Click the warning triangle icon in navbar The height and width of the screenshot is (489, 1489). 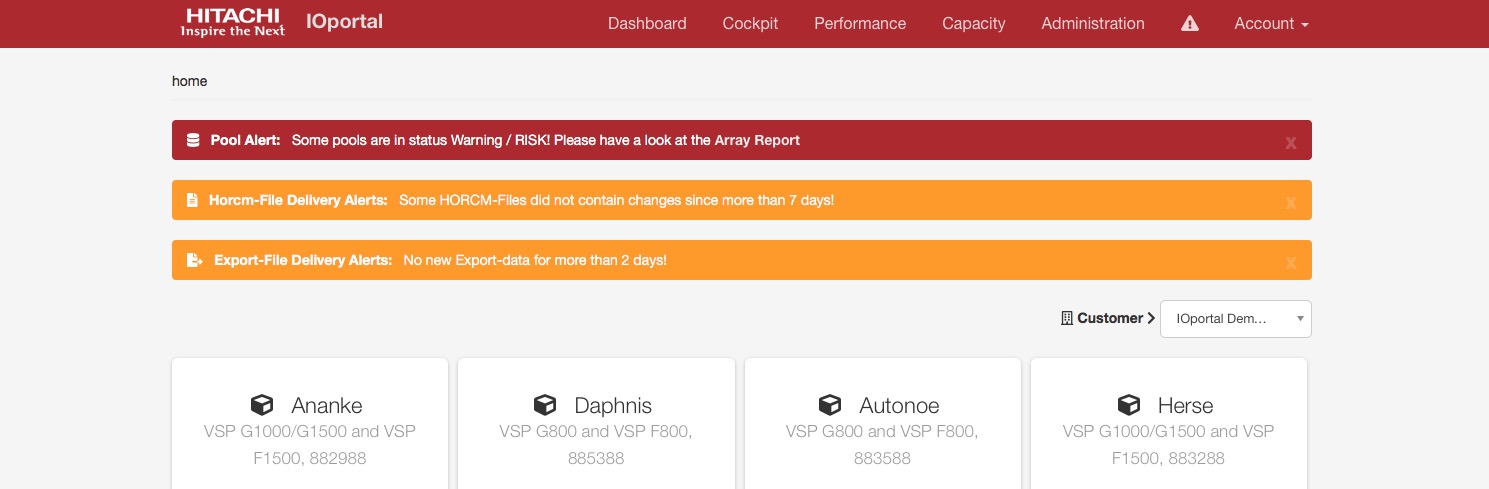(x=1189, y=24)
